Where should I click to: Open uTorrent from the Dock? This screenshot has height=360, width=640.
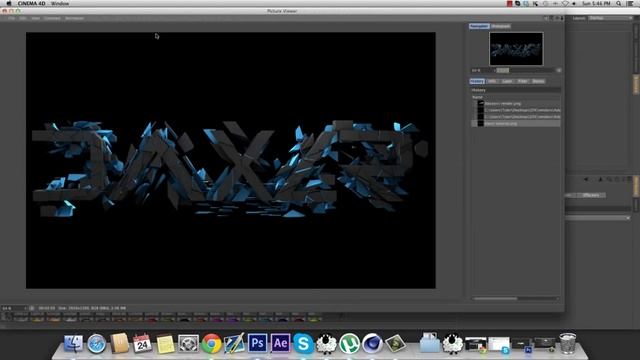[349, 344]
